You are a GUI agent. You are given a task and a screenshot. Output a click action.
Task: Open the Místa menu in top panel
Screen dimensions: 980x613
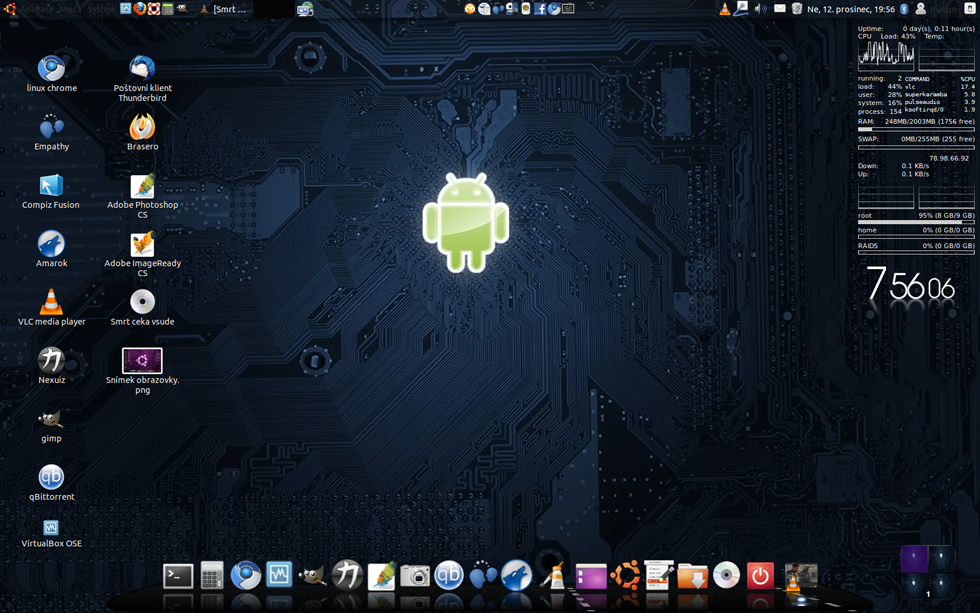pos(73,9)
